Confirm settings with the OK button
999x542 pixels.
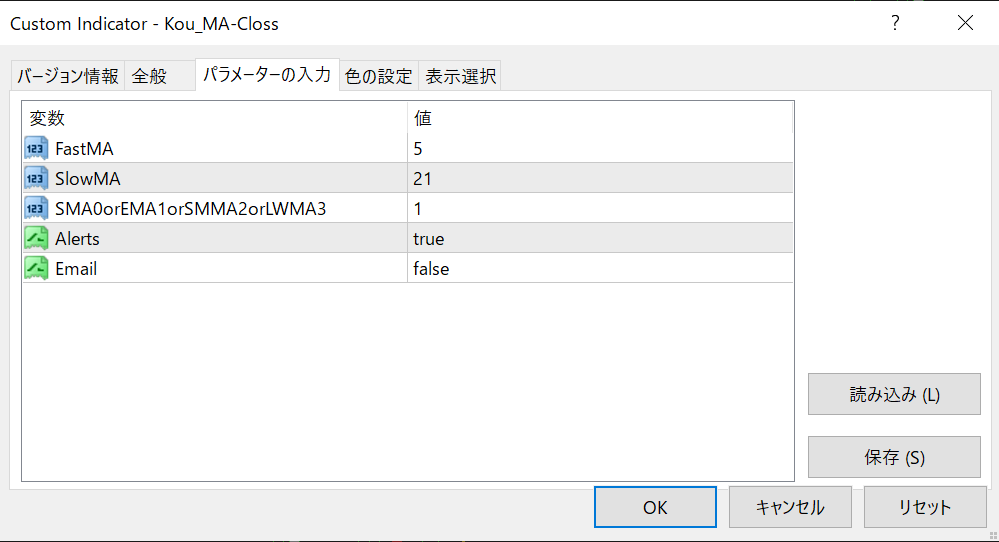tap(655, 507)
